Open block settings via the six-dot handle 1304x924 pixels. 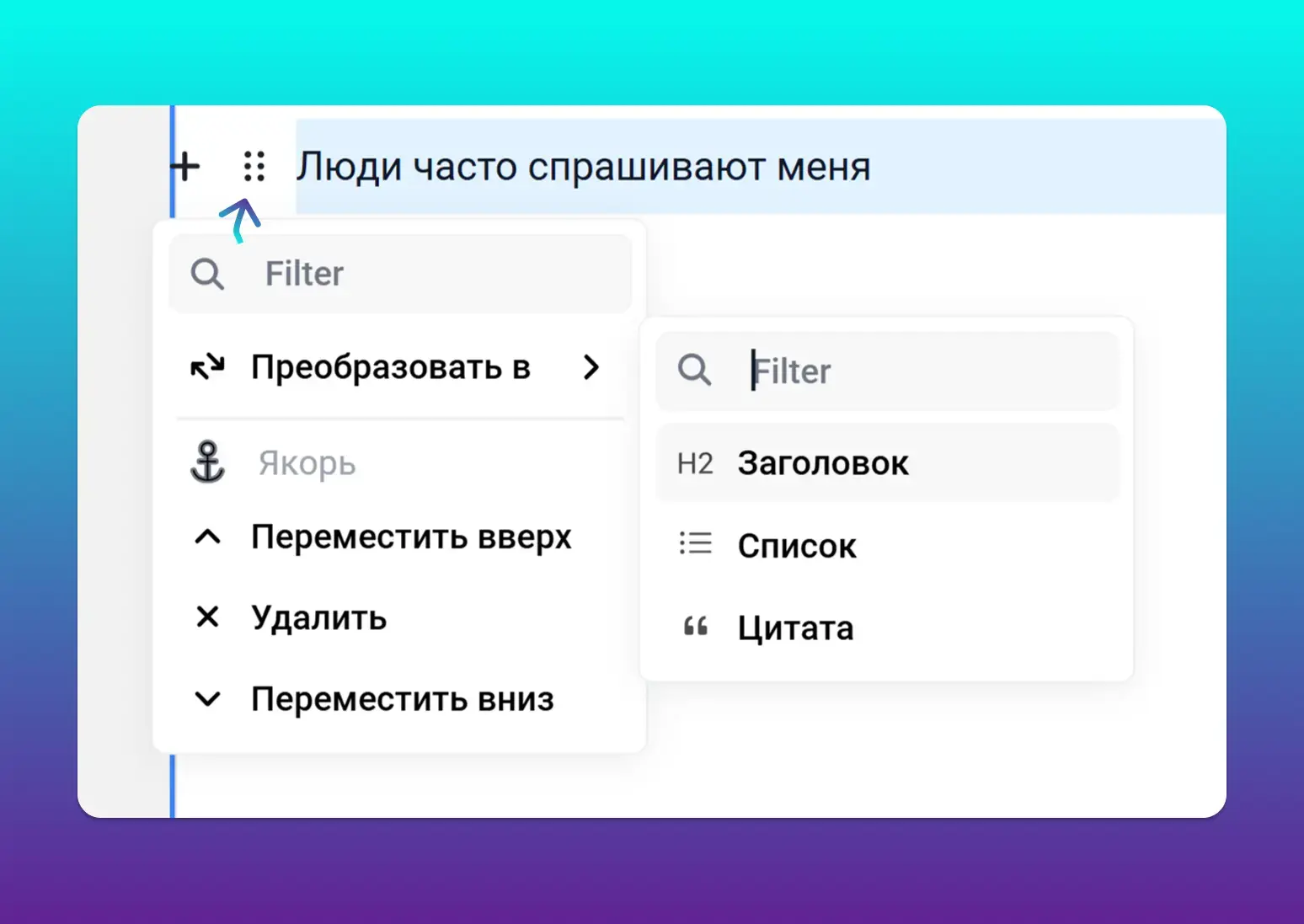tap(254, 167)
